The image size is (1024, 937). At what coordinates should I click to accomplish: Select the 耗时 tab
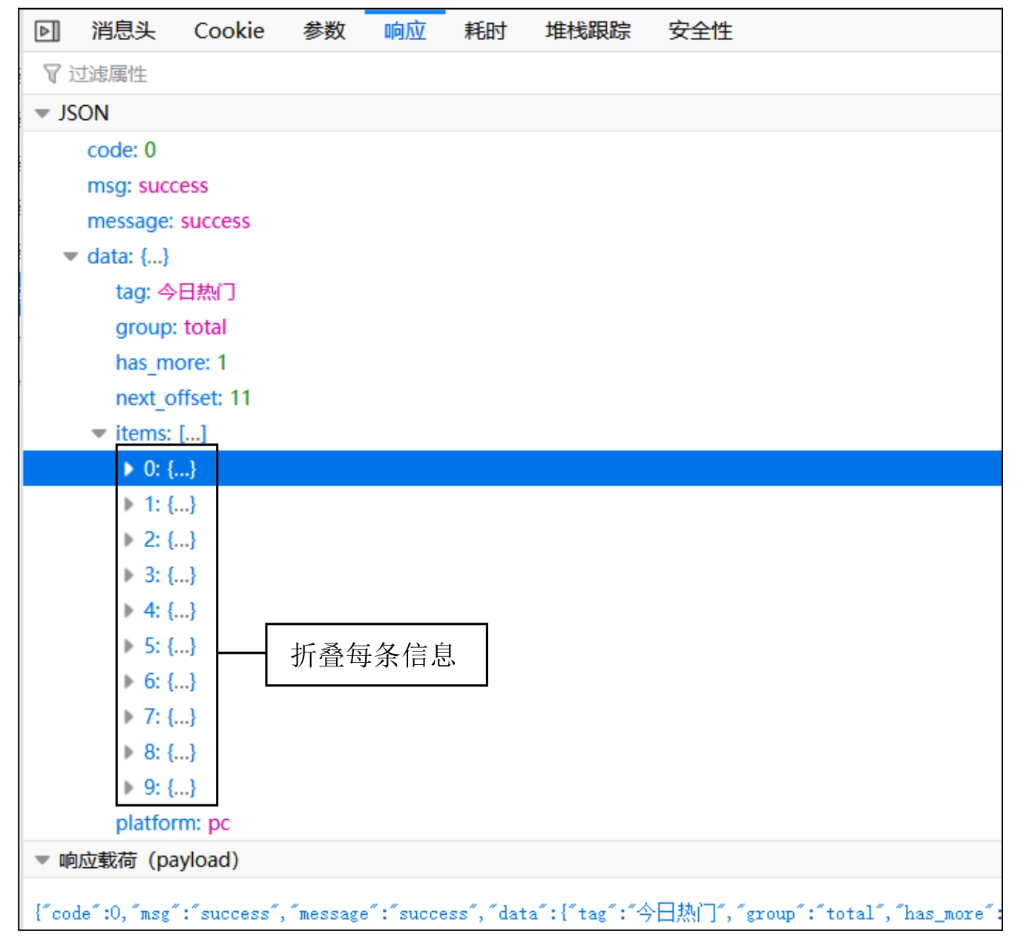tap(485, 30)
